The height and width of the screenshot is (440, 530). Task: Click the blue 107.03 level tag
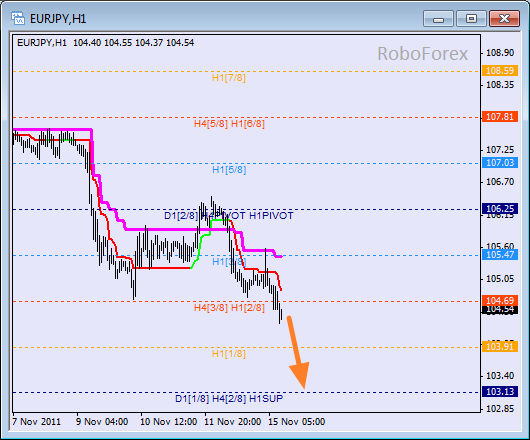click(x=500, y=163)
